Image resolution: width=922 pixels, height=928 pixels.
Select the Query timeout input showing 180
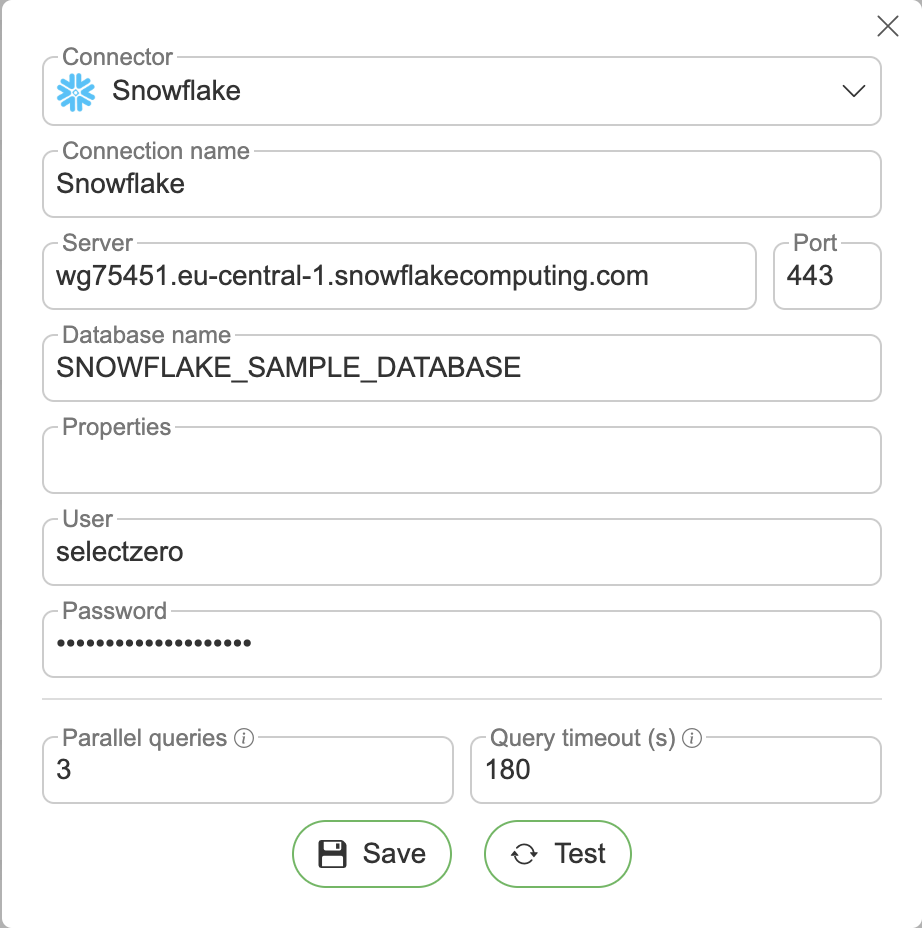coord(675,771)
